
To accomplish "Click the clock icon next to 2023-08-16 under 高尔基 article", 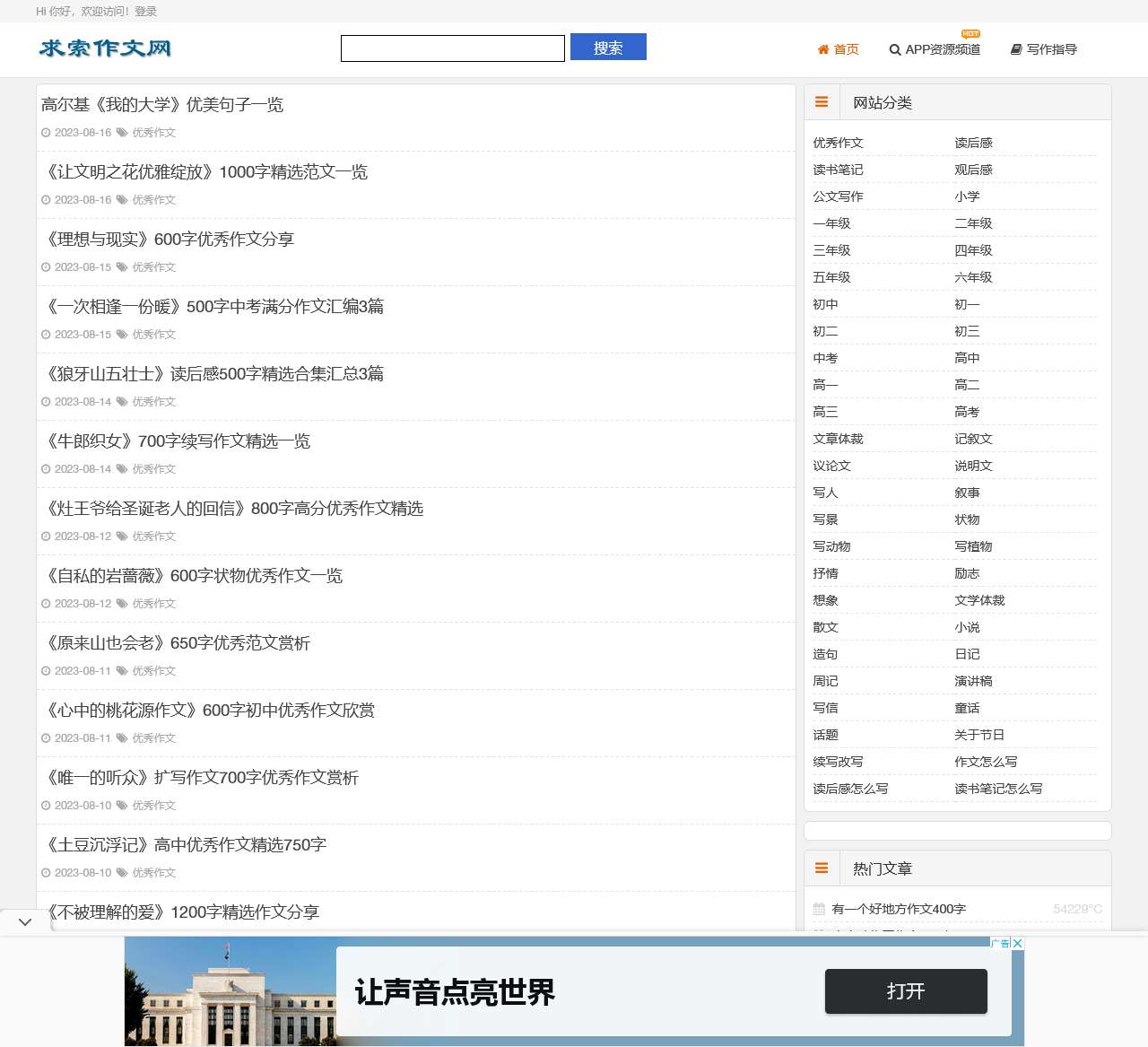I will (x=46, y=133).
